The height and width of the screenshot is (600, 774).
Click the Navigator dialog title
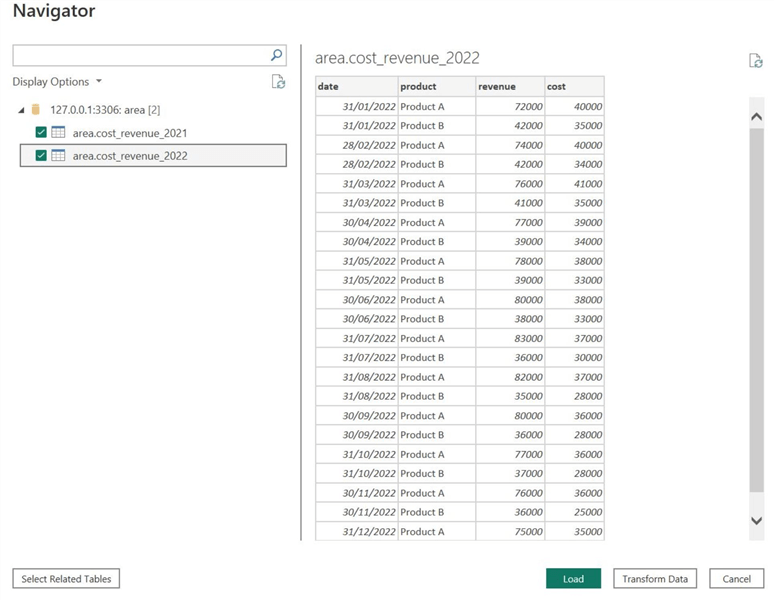(54, 10)
